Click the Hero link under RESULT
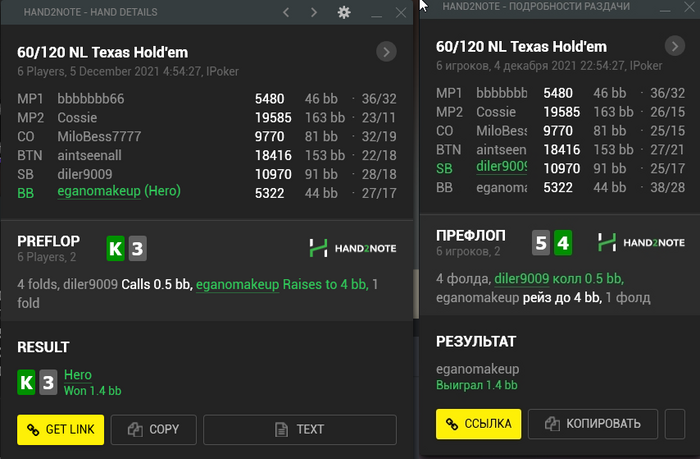700x459 pixels. (x=78, y=375)
